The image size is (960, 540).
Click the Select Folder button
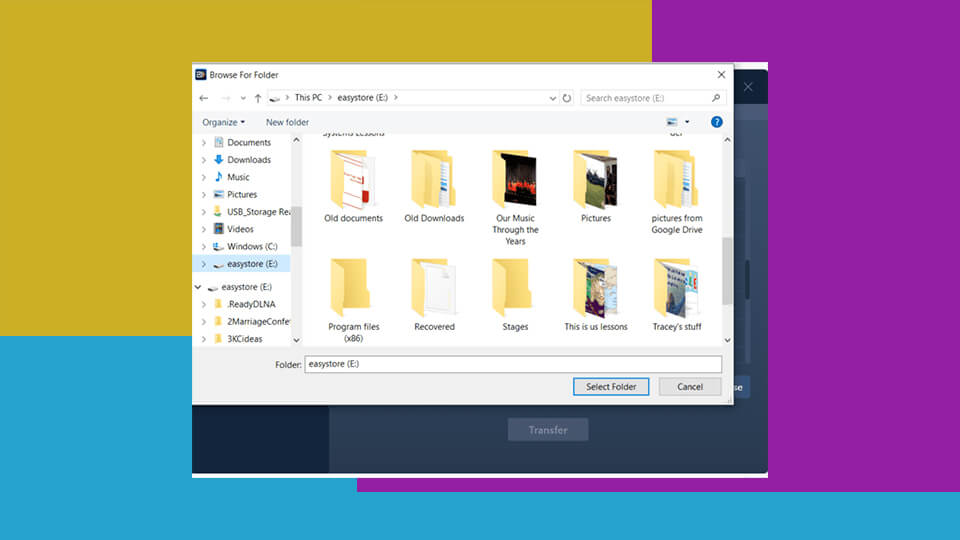click(611, 387)
